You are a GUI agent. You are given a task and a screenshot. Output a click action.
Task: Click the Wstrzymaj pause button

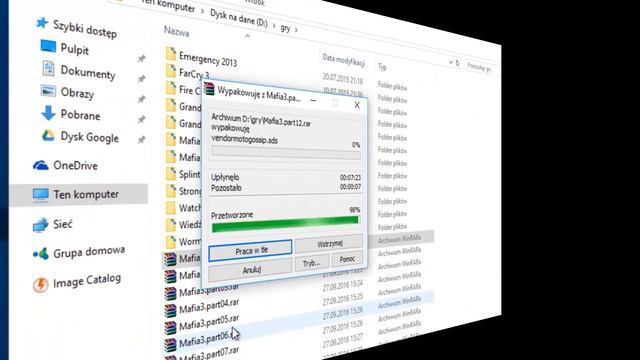pyautogui.click(x=329, y=243)
